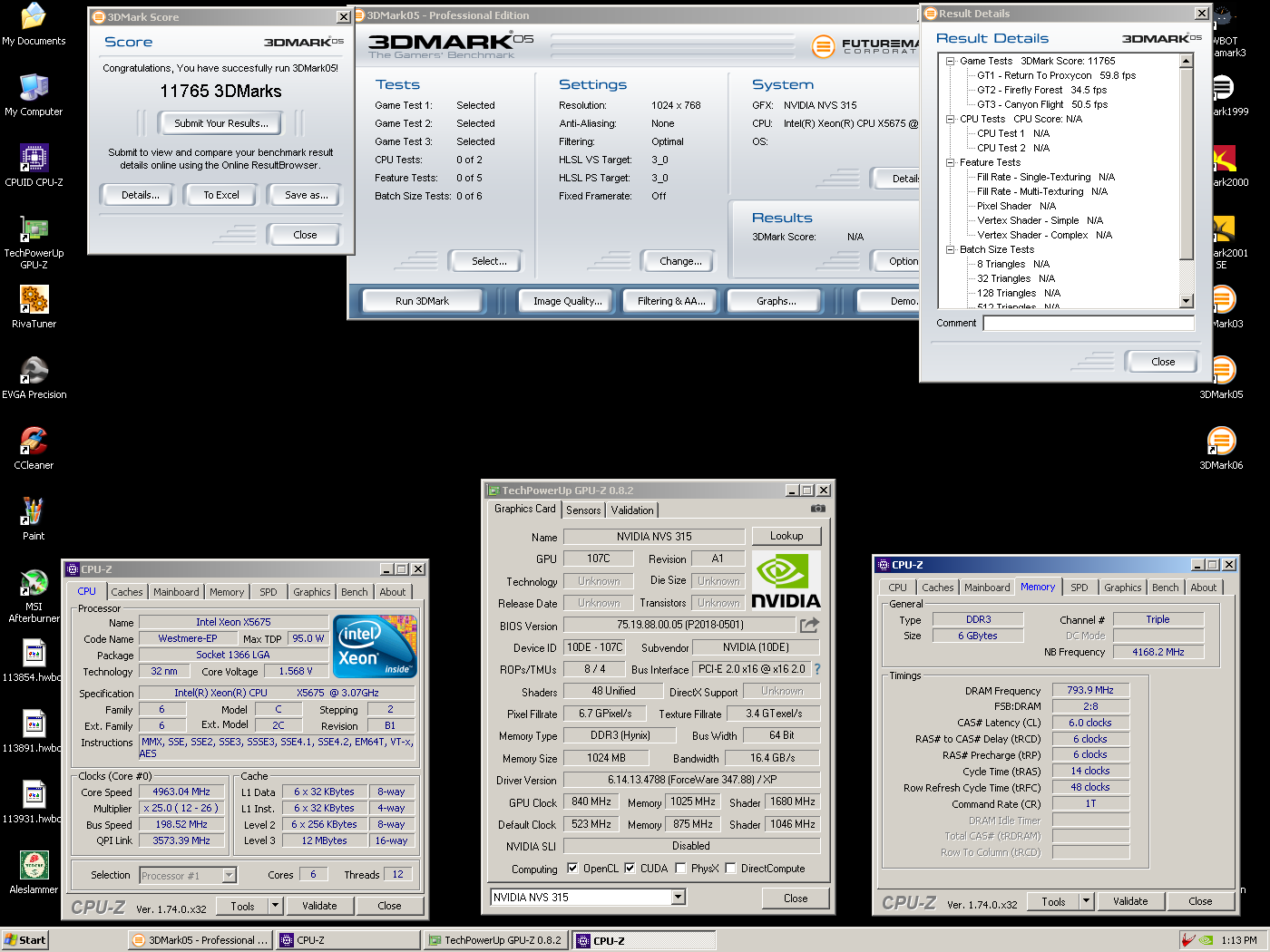Click the GPU-Z screenshot camera icon
The width and height of the screenshot is (1270, 952).
click(817, 509)
